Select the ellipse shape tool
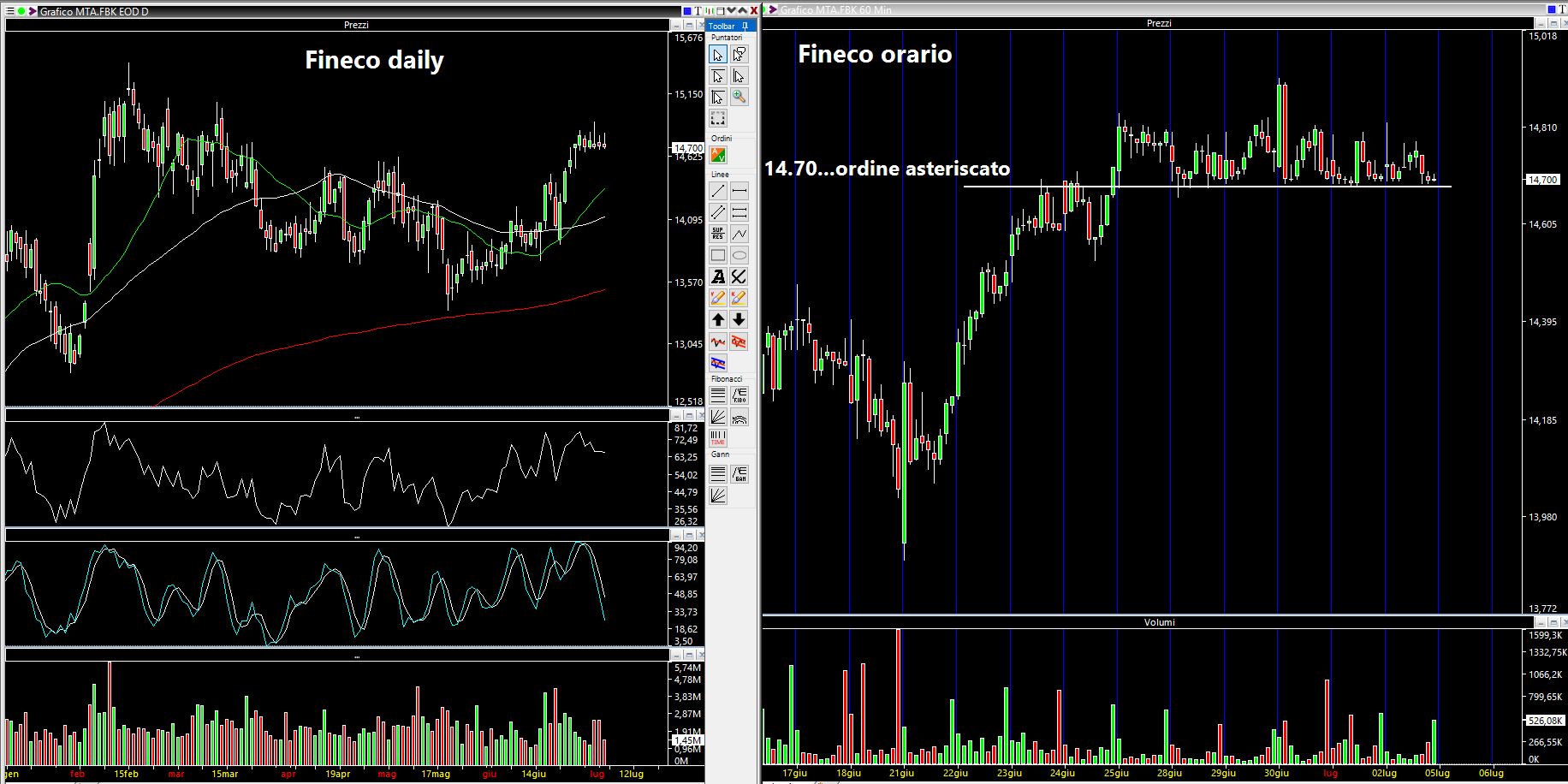The width and height of the screenshot is (1568, 784). point(739,255)
